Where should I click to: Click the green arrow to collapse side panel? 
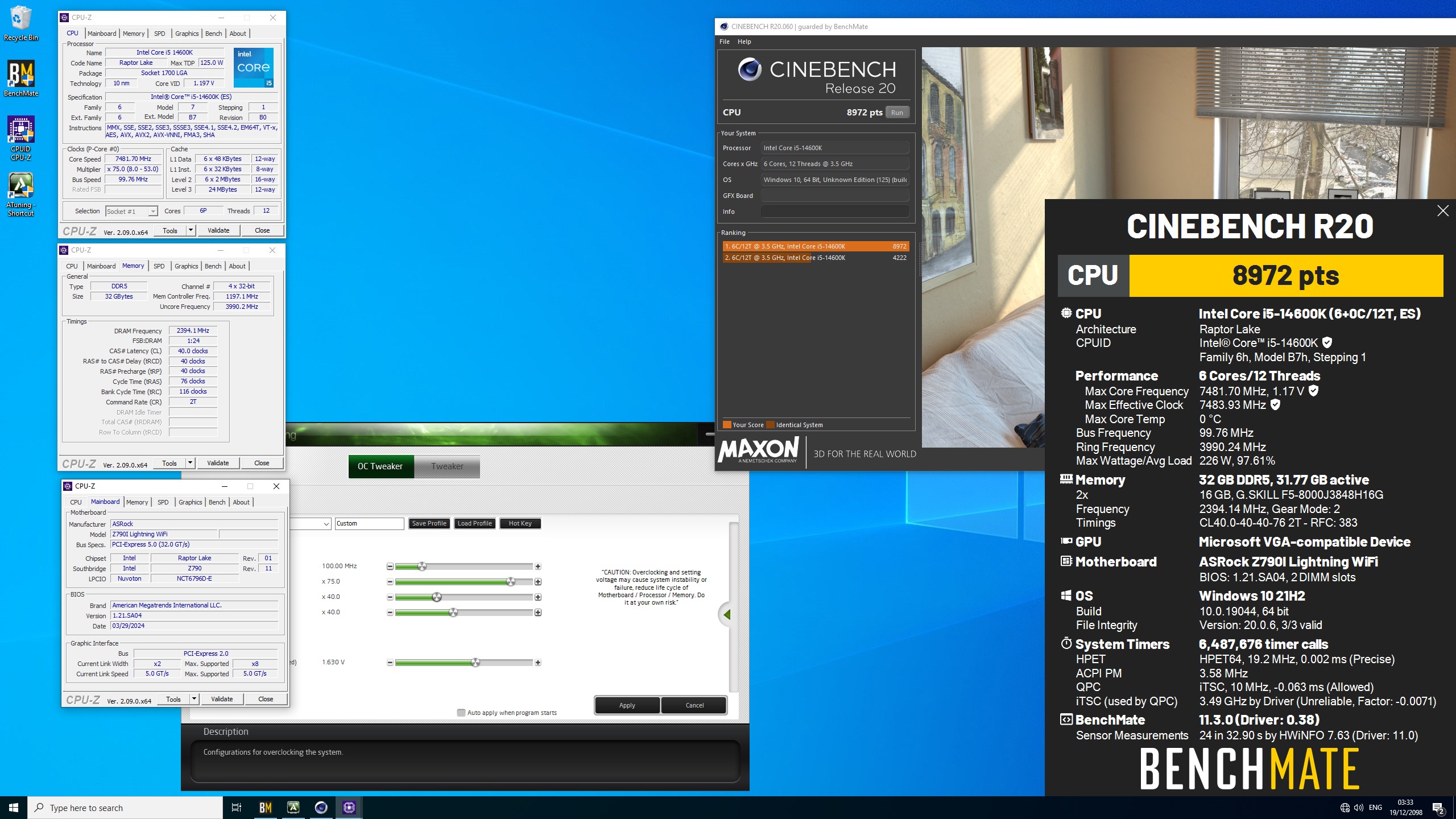pos(726,614)
